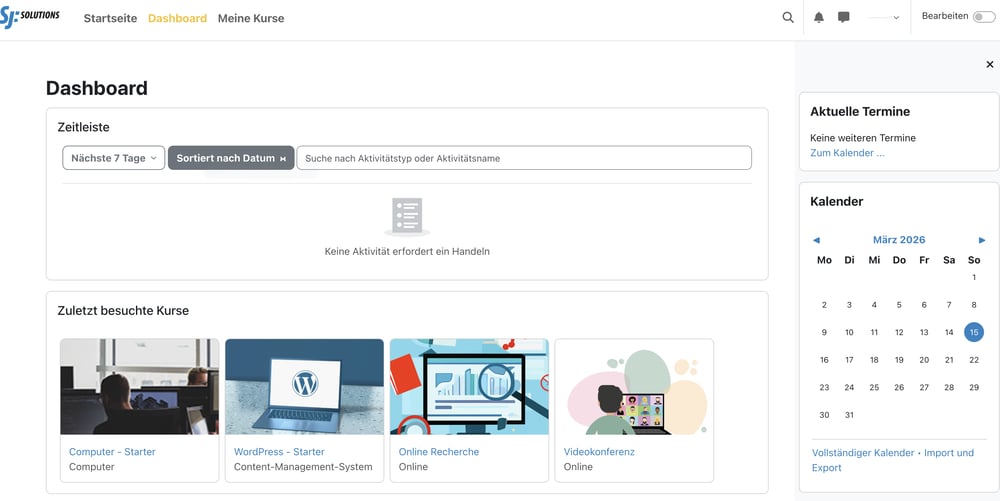Click the Computer - Starter course thumbnail
The height and width of the screenshot is (501, 1000).
[x=140, y=387]
